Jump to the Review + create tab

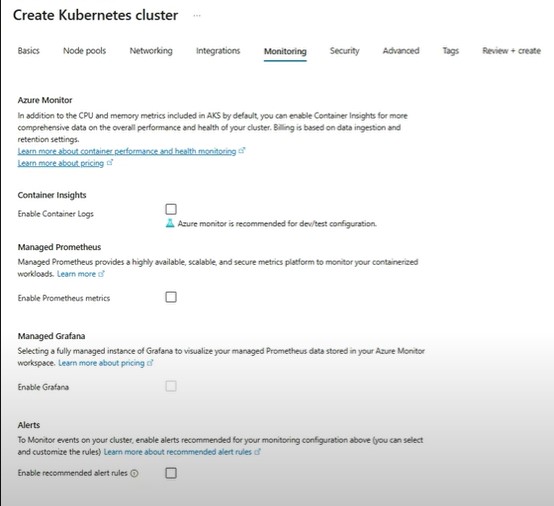(512, 51)
